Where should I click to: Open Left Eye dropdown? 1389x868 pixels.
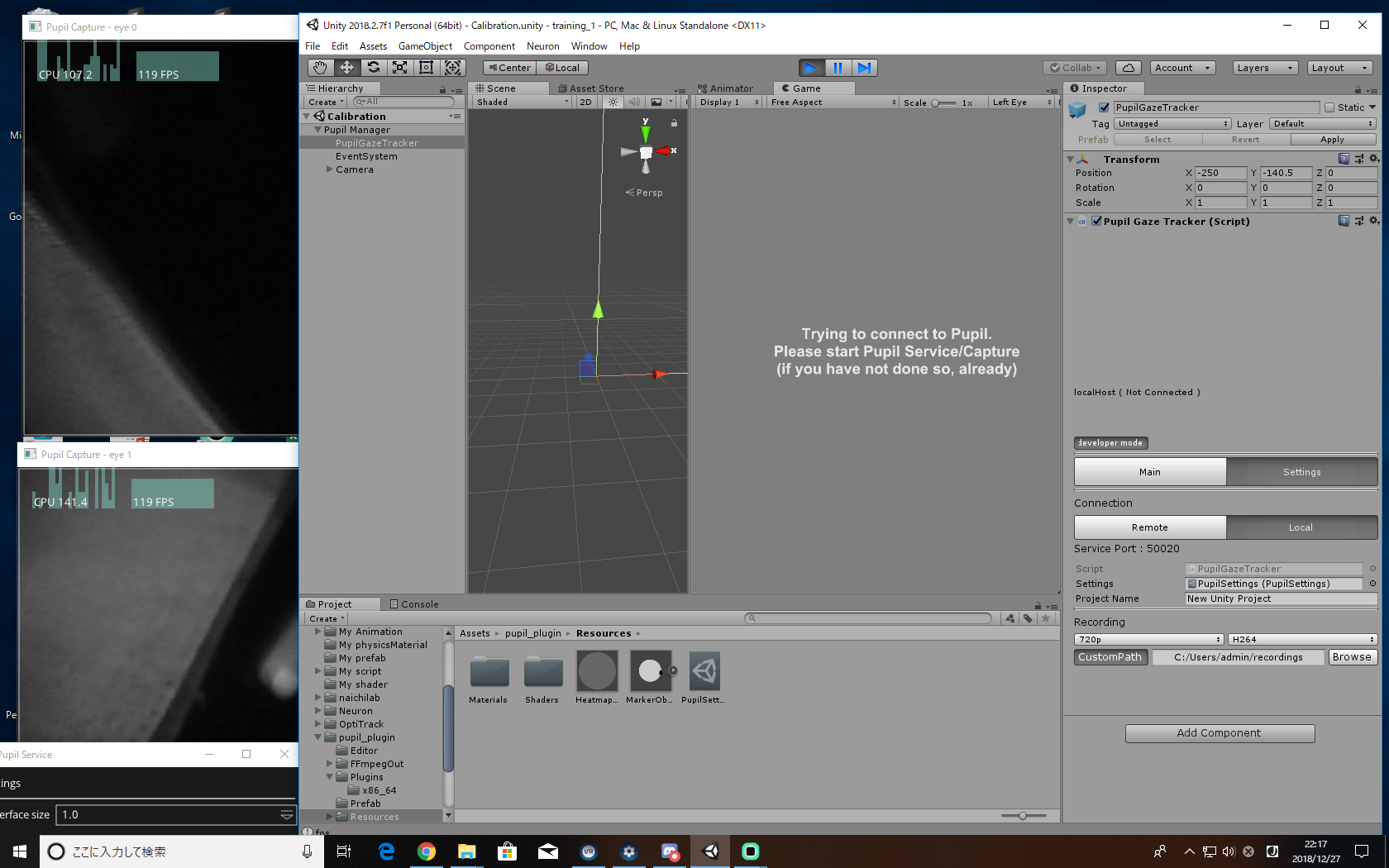point(1022,103)
